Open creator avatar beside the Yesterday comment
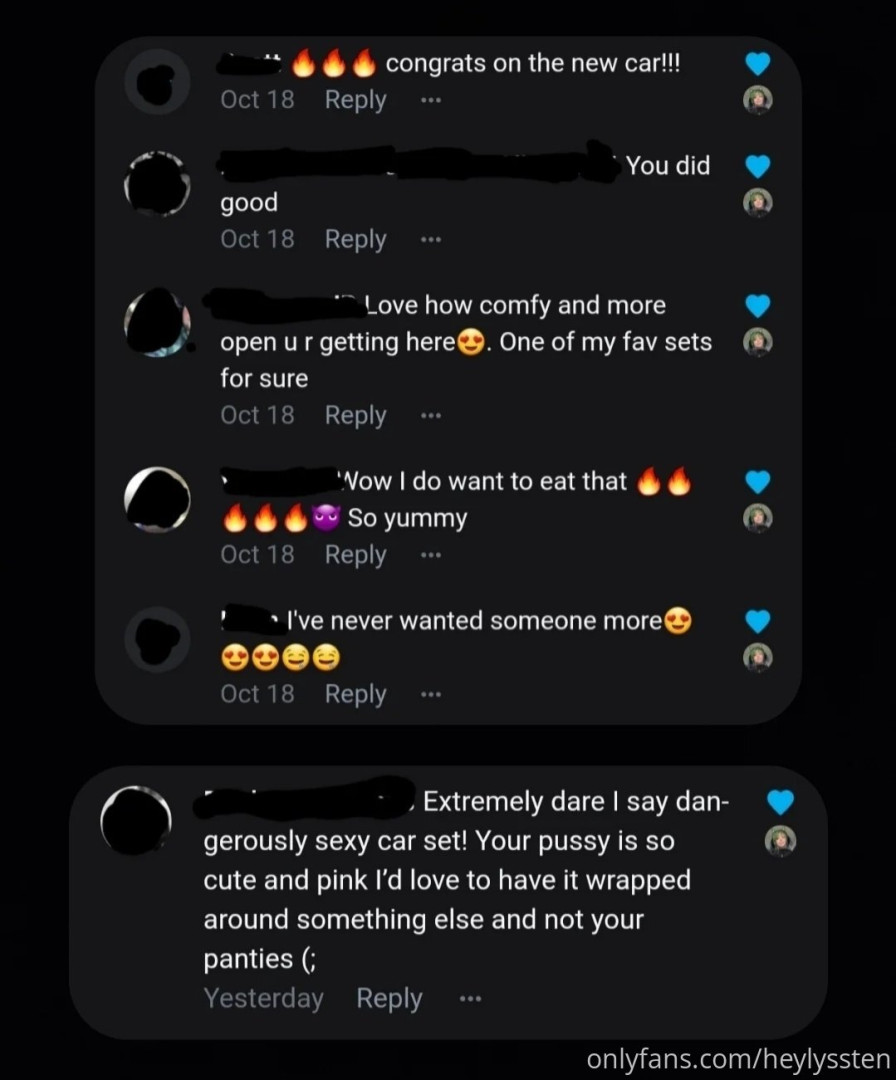The height and width of the screenshot is (1080, 896). pos(780,841)
